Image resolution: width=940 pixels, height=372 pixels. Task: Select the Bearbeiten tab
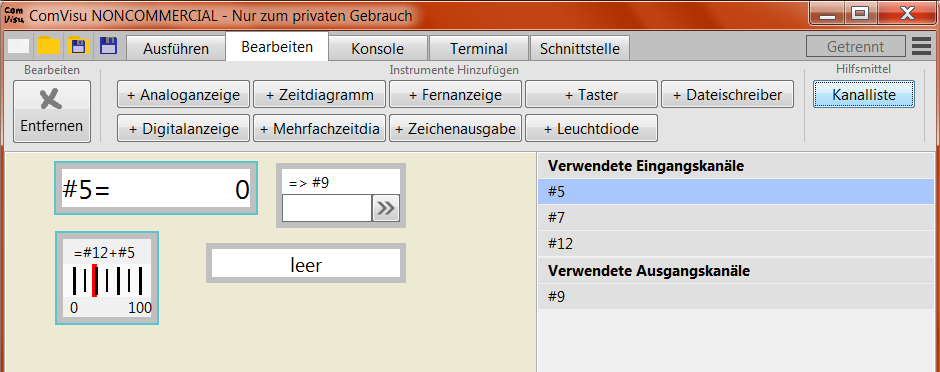[277, 47]
